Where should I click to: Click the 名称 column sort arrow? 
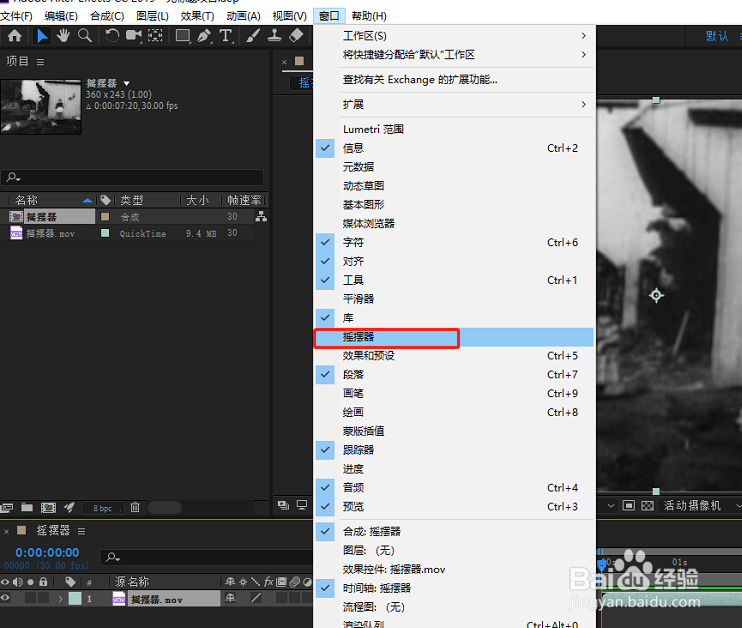pos(88,201)
